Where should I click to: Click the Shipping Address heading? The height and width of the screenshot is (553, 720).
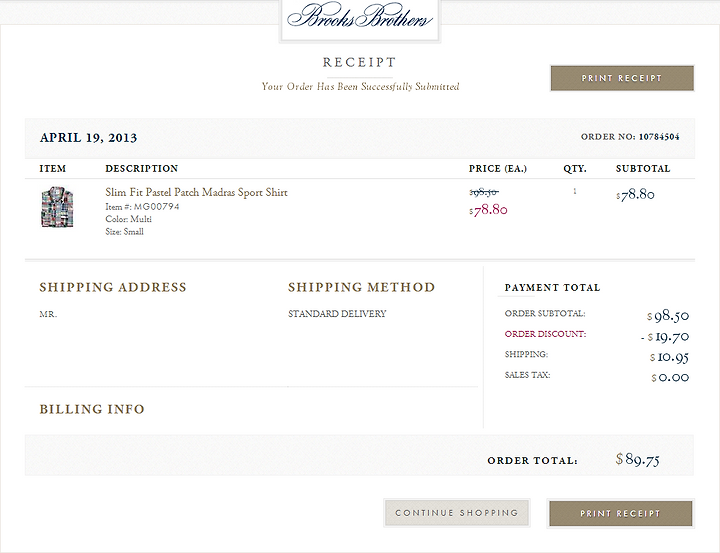113,287
